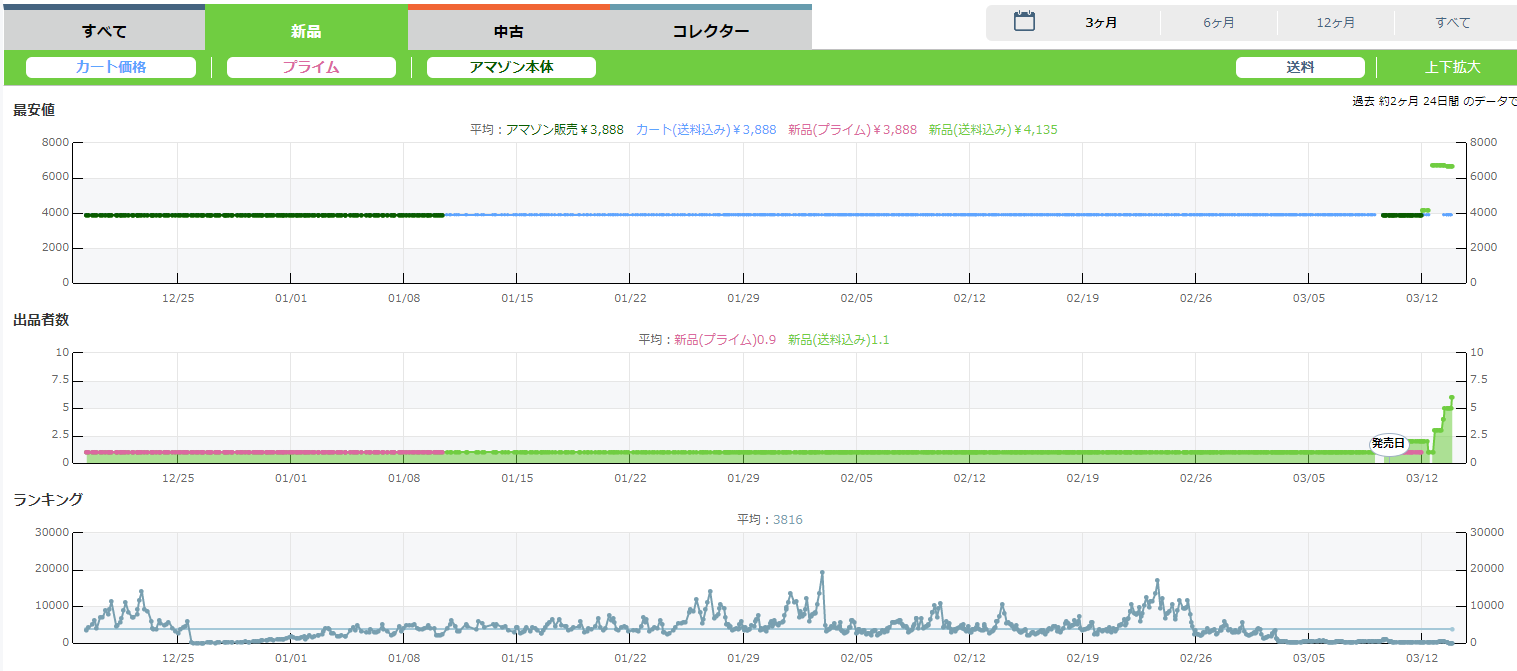Image resolution: width=1517 pixels, height=671 pixels.
Task: Choose the 12ヶ月 time range
Action: click(1335, 23)
